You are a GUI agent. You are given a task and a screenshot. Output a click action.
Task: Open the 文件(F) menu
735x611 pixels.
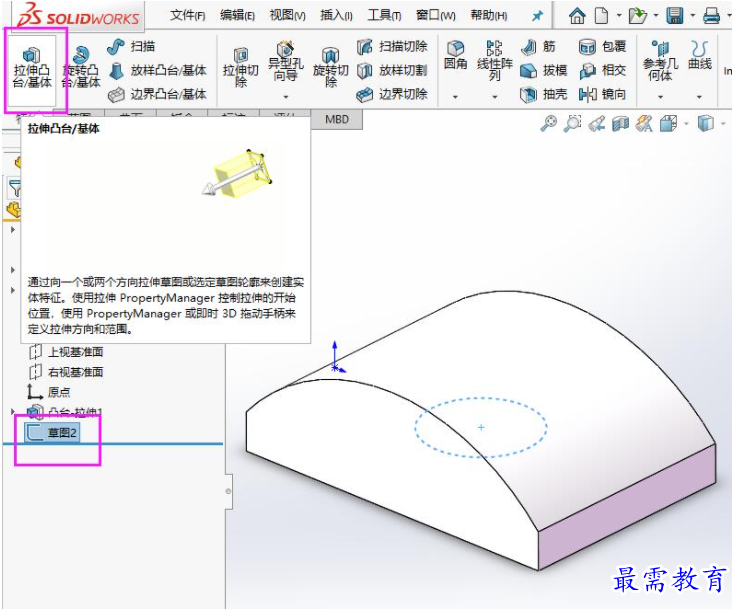tap(188, 15)
